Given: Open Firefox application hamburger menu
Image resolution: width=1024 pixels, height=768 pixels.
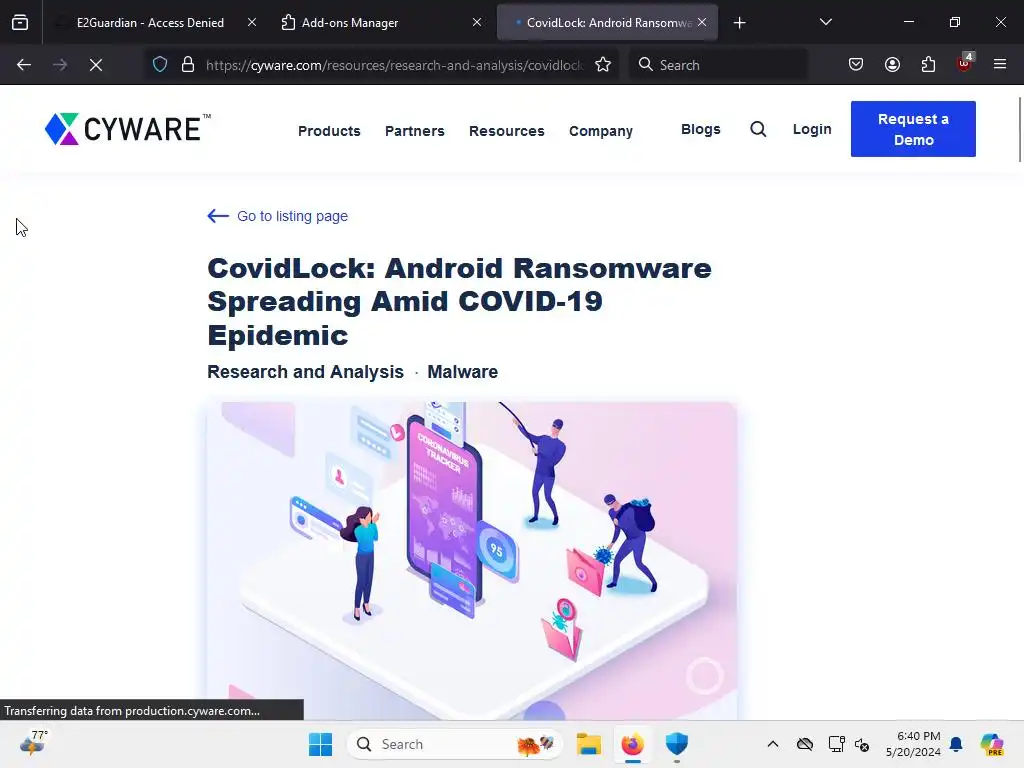Looking at the screenshot, I should point(1000,65).
